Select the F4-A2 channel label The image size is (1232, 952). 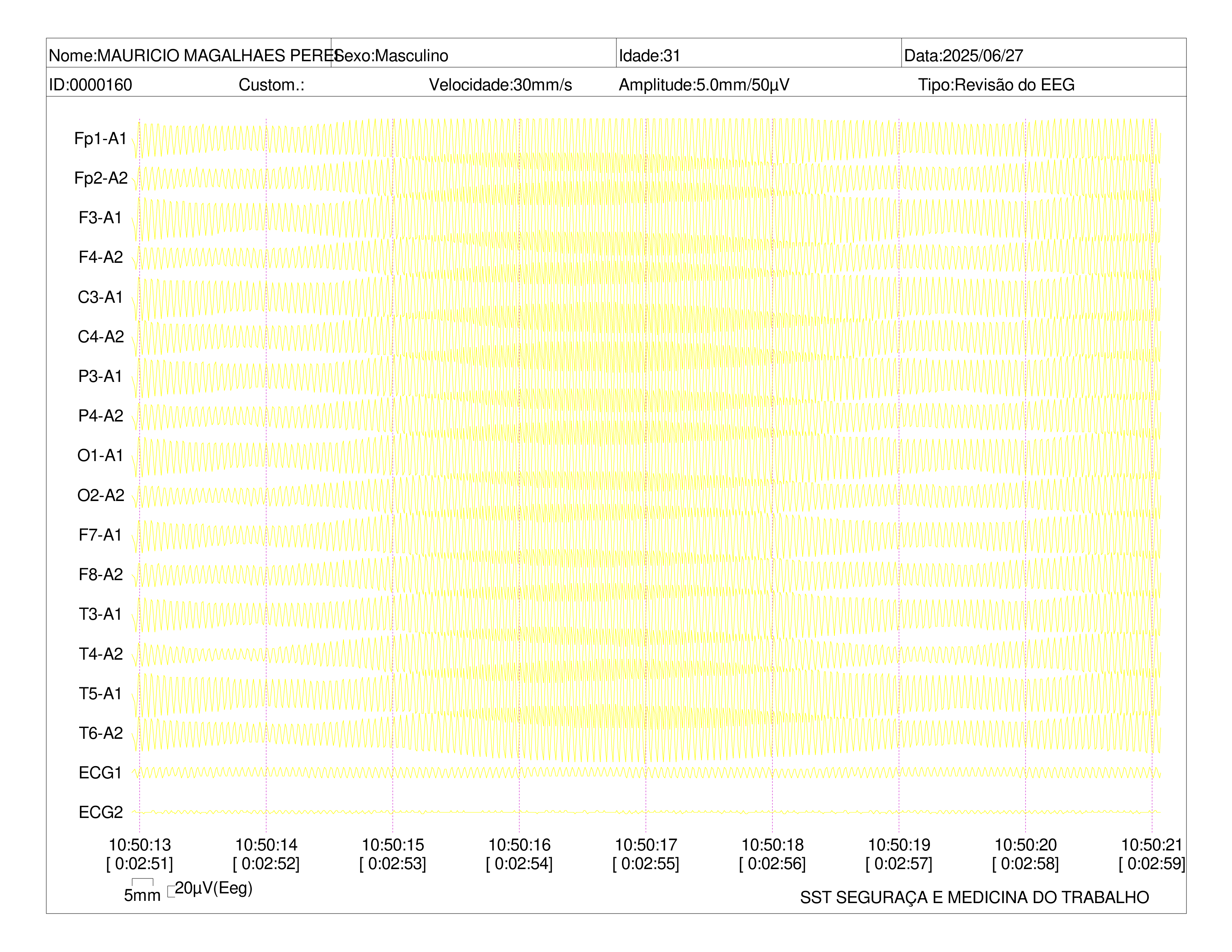[100, 257]
